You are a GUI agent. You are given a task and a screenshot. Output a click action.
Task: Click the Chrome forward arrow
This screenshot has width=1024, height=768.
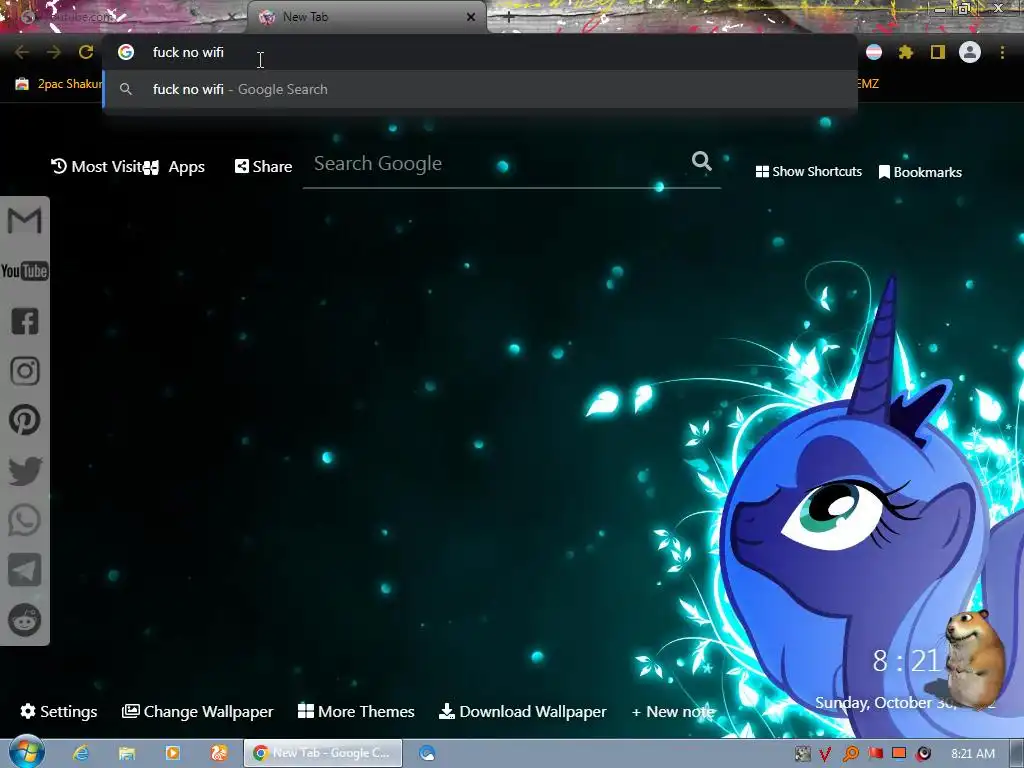tap(54, 52)
